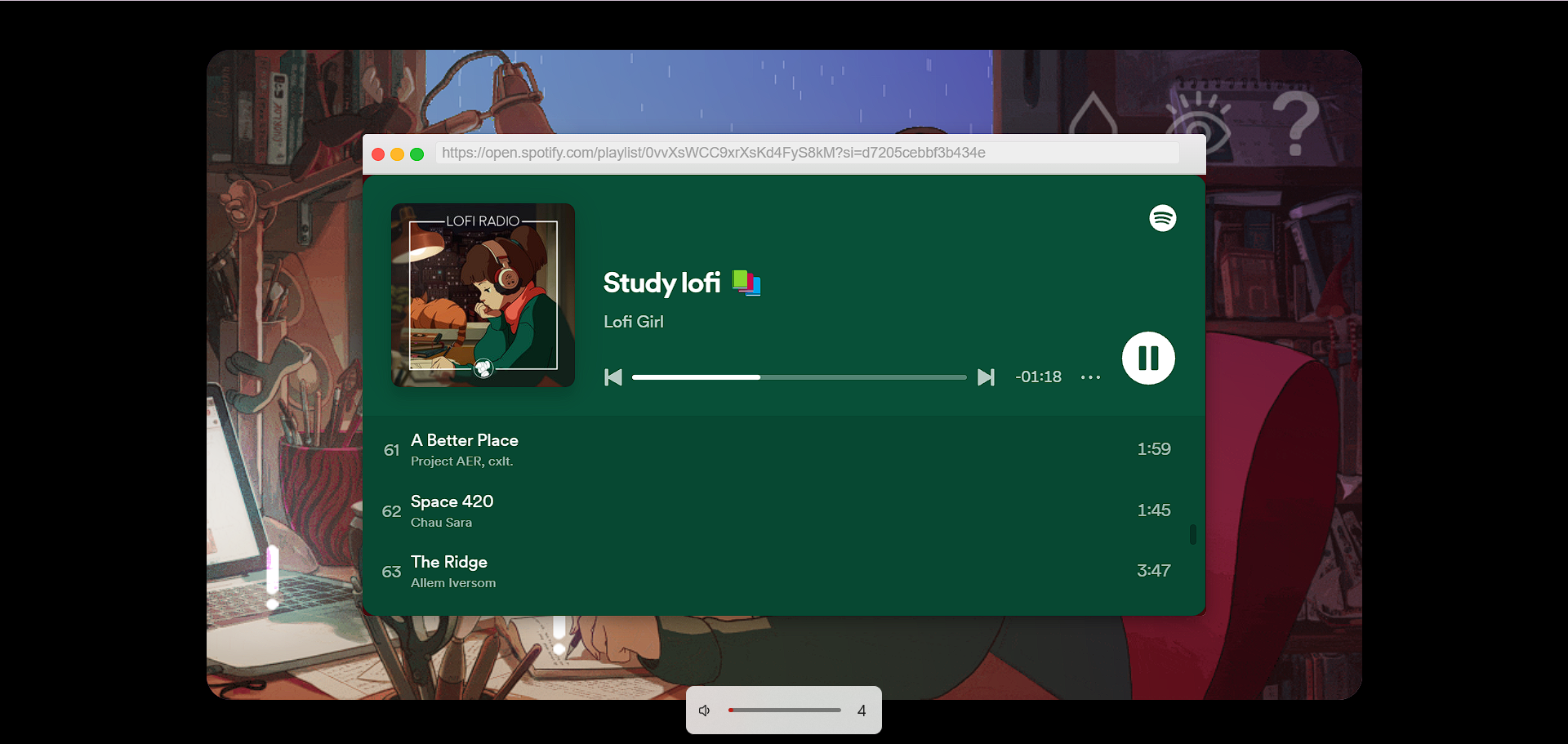The image size is (1568, 744).
Task: Minimize the window with the yellow button
Action: [398, 154]
